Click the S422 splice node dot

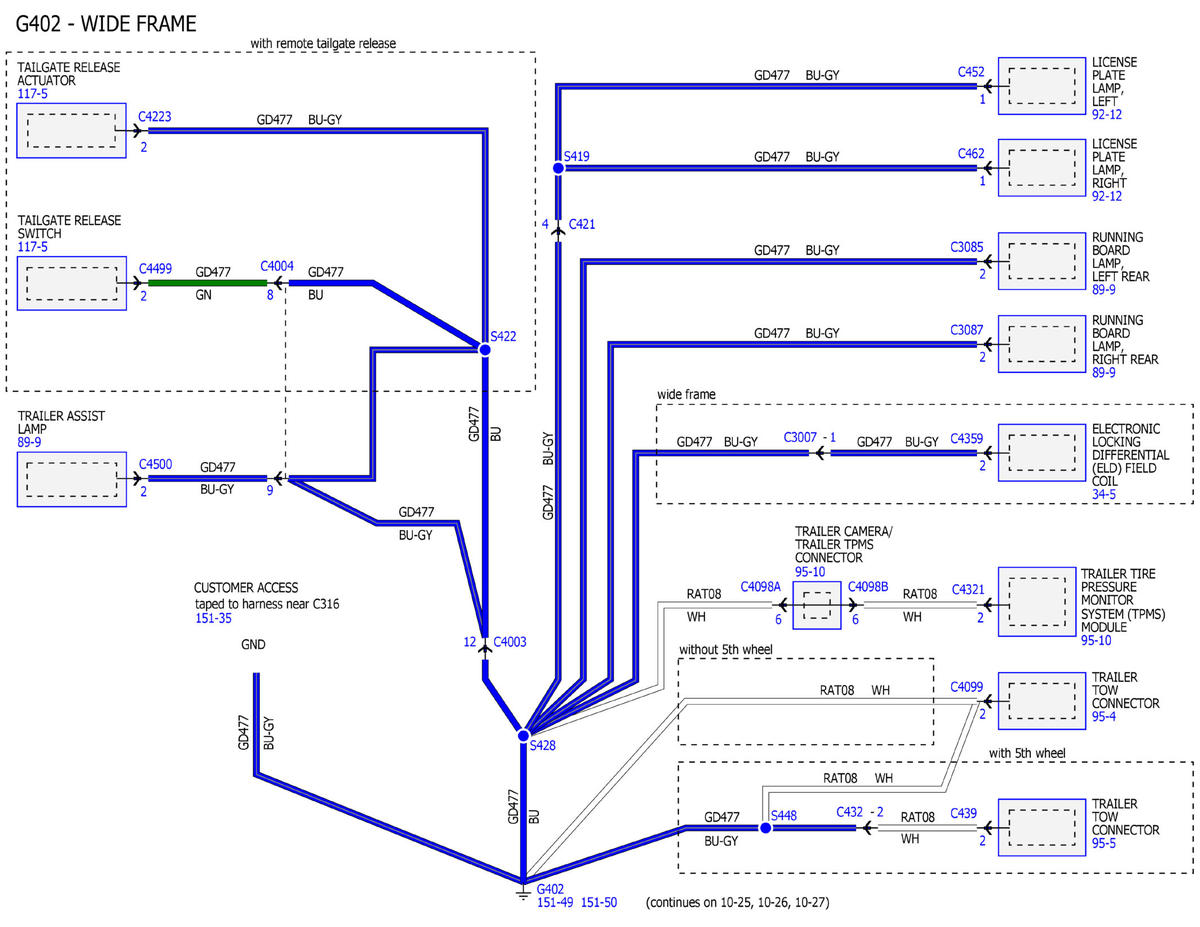coord(485,349)
